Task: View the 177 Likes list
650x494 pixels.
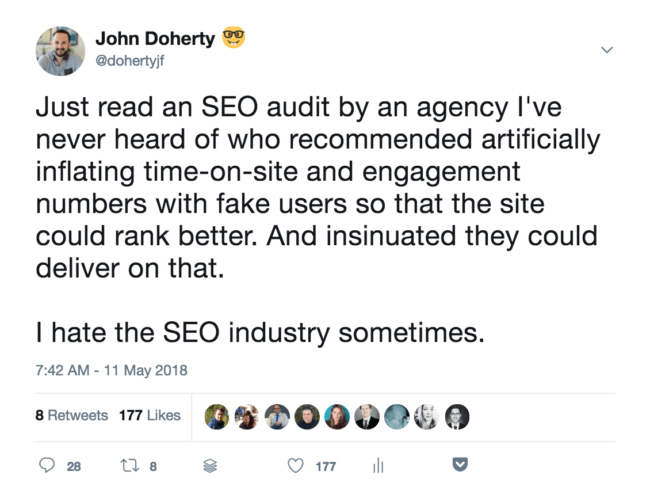Action: point(150,415)
